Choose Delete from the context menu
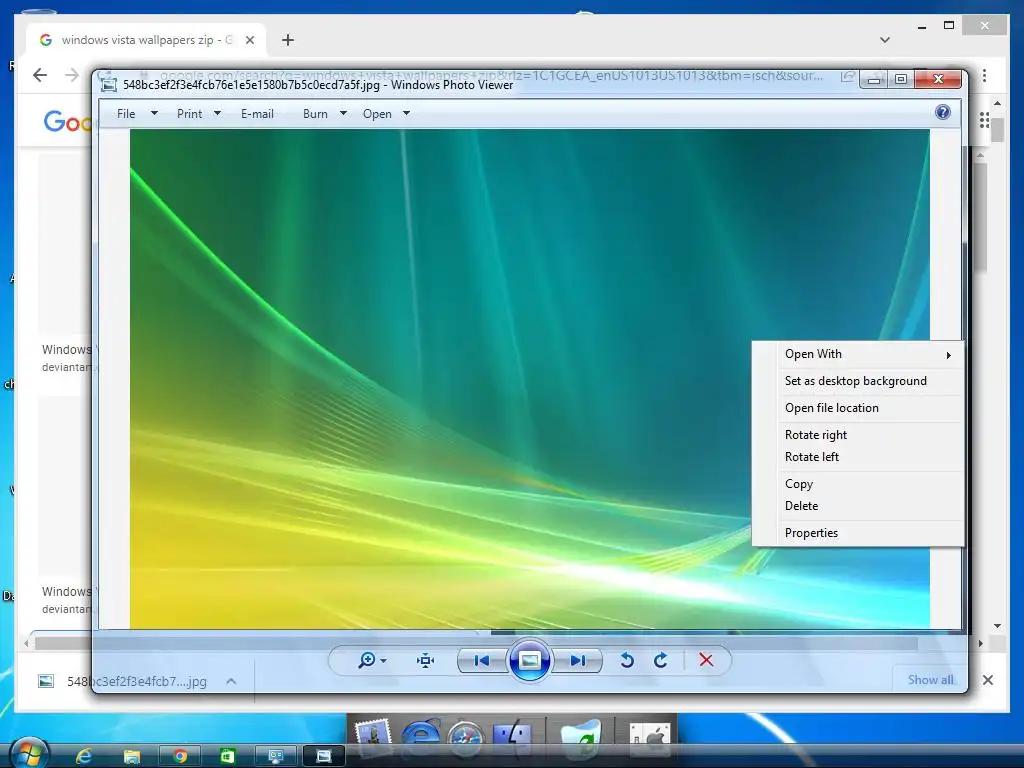1024x768 pixels. click(x=857, y=505)
